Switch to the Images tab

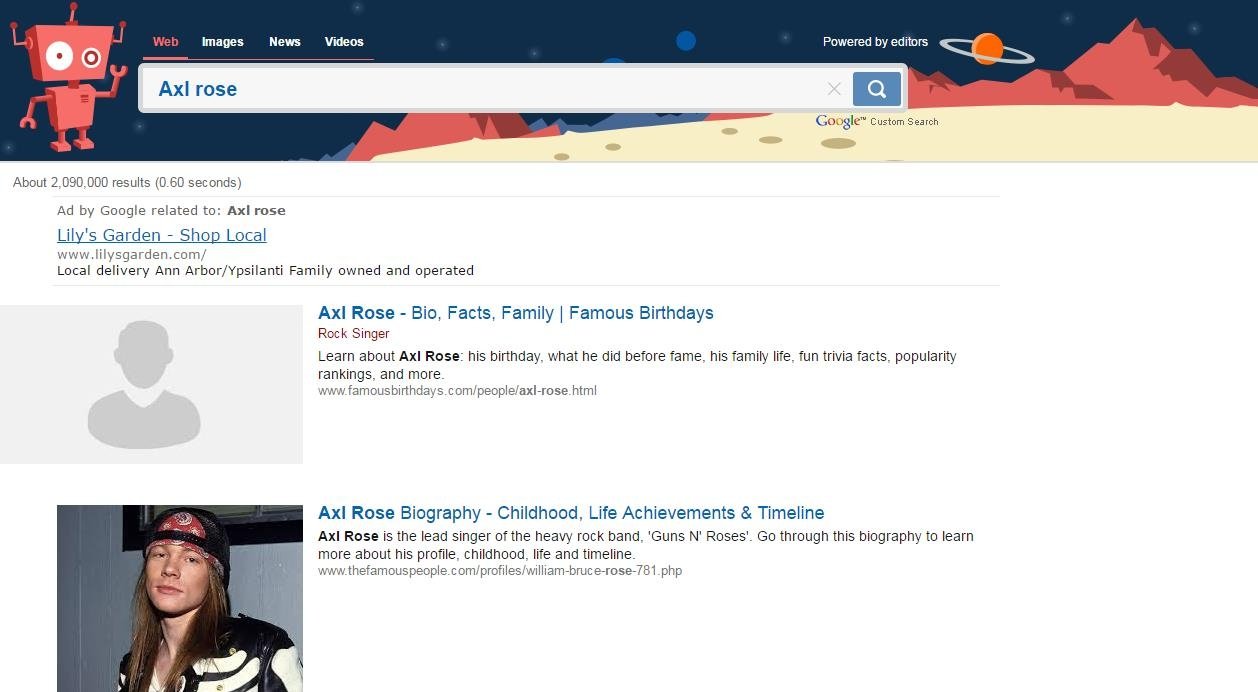click(223, 42)
